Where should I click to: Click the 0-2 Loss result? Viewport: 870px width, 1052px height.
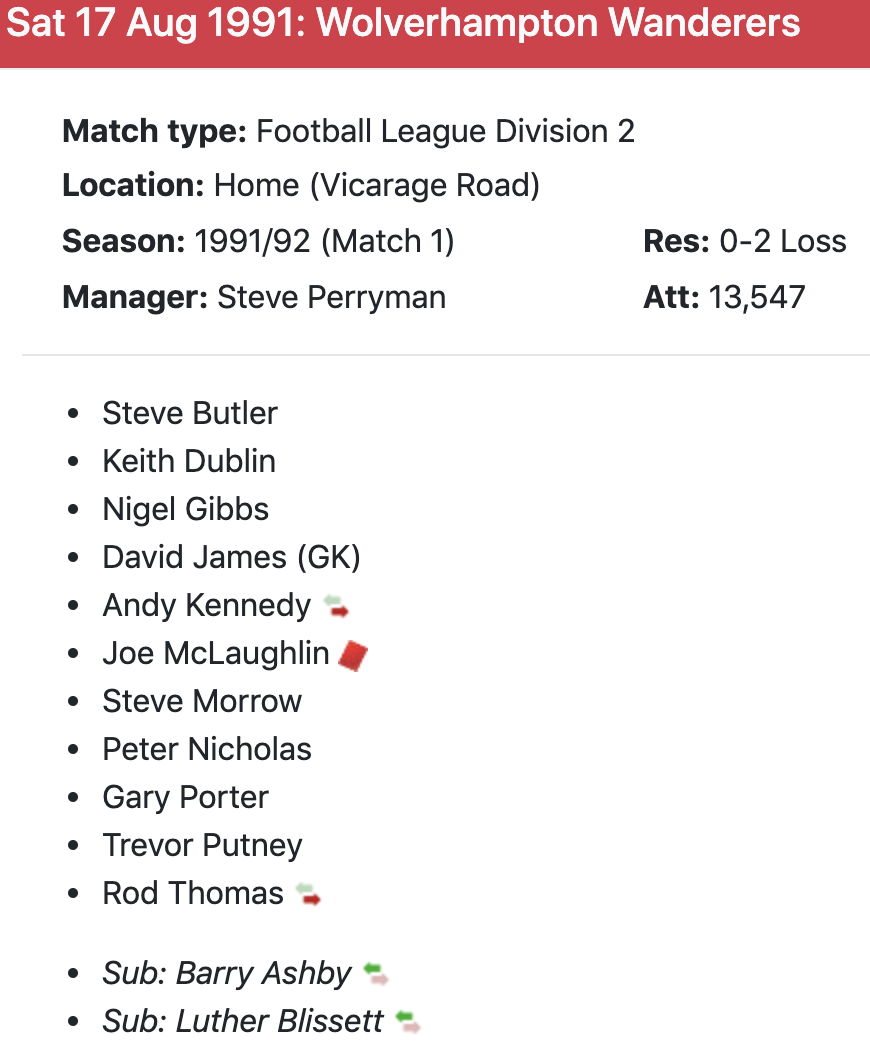(783, 241)
